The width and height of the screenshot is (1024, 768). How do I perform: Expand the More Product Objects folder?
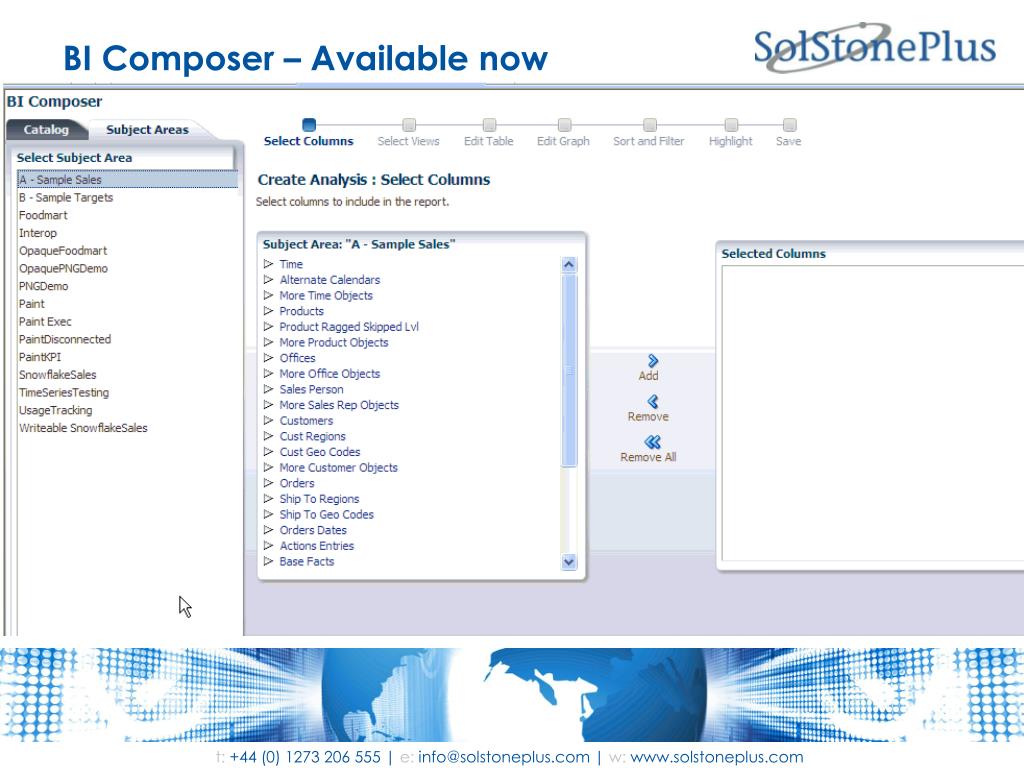click(268, 342)
